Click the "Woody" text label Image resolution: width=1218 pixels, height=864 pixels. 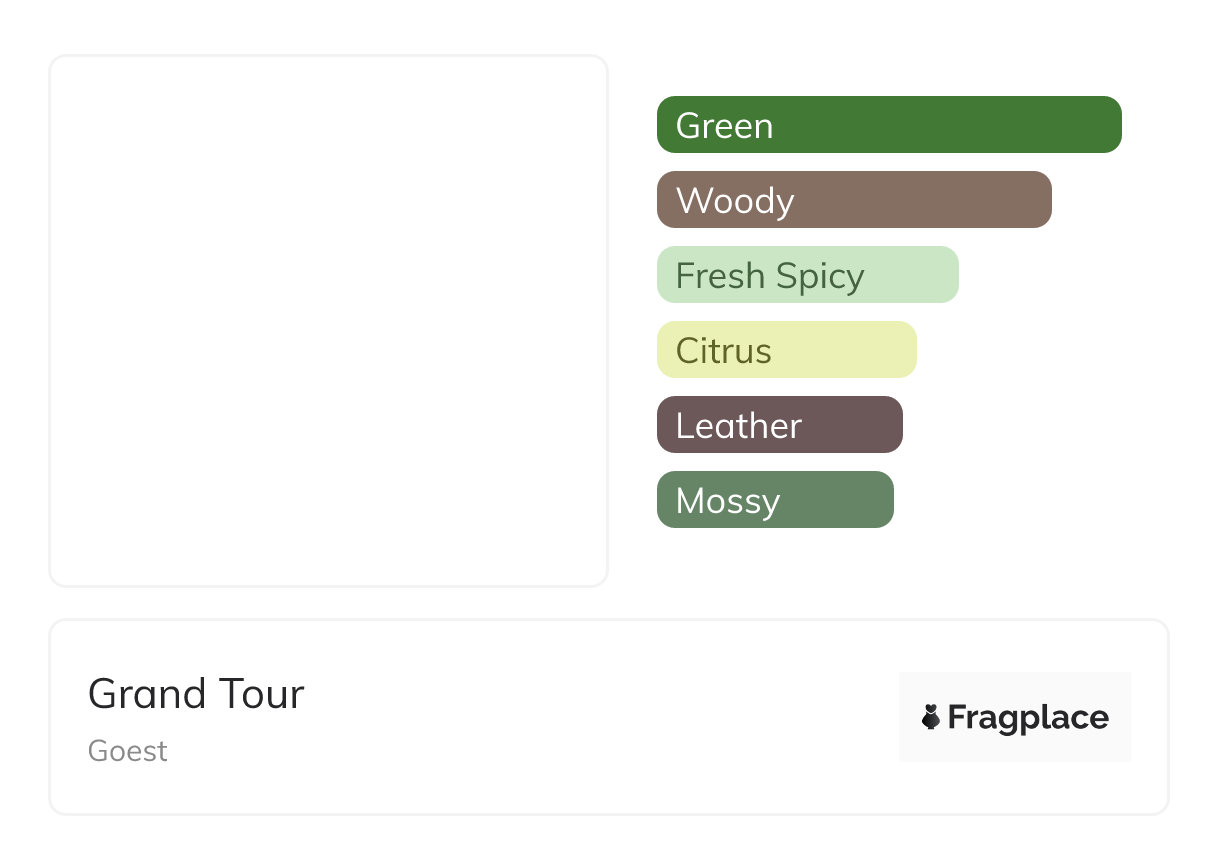[735, 201]
